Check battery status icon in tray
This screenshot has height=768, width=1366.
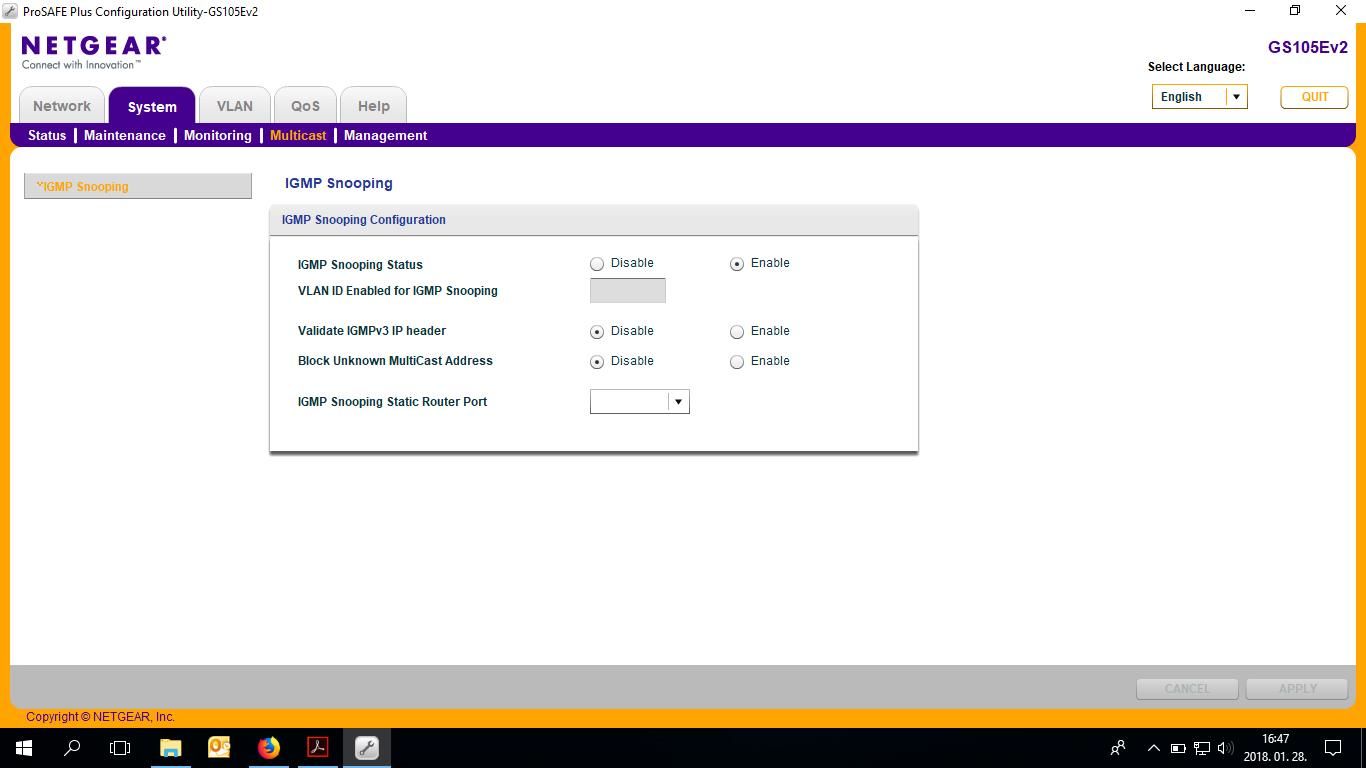(x=1178, y=747)
